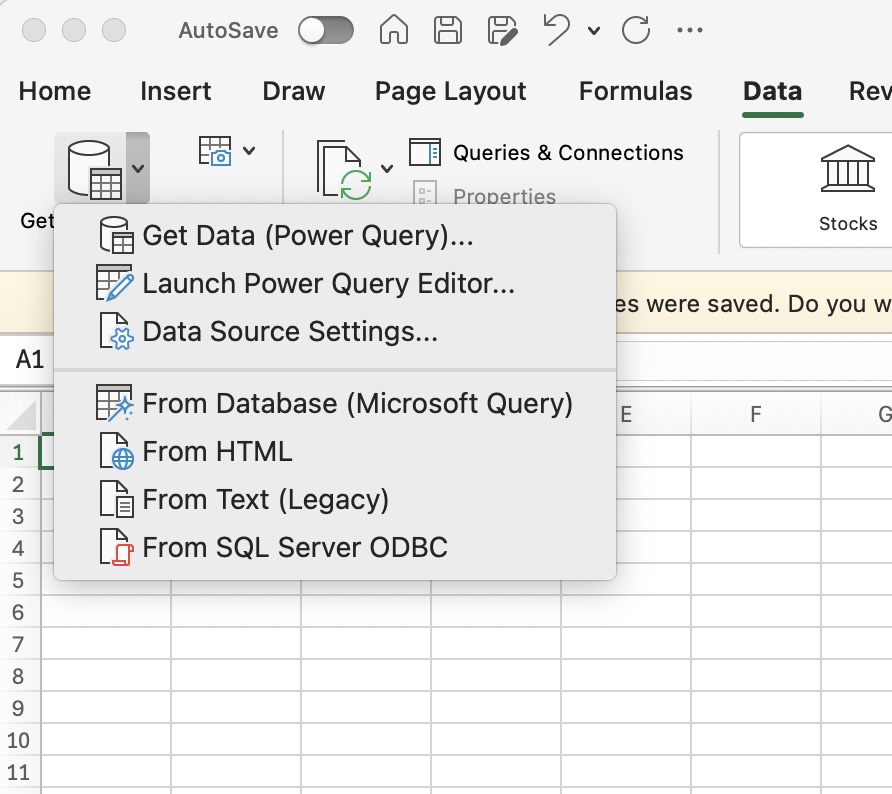Click the Data from Picture camera icon
Image resolution: width=892 pixels, height=794 pixels.
pos(215,151)
